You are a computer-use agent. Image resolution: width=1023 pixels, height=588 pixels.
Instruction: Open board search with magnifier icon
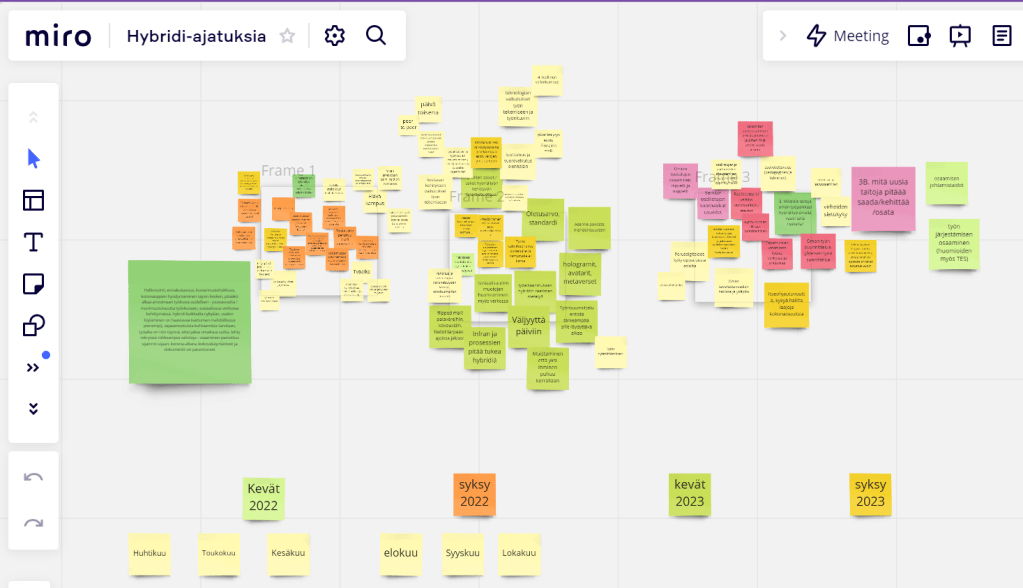coord(376,36)
